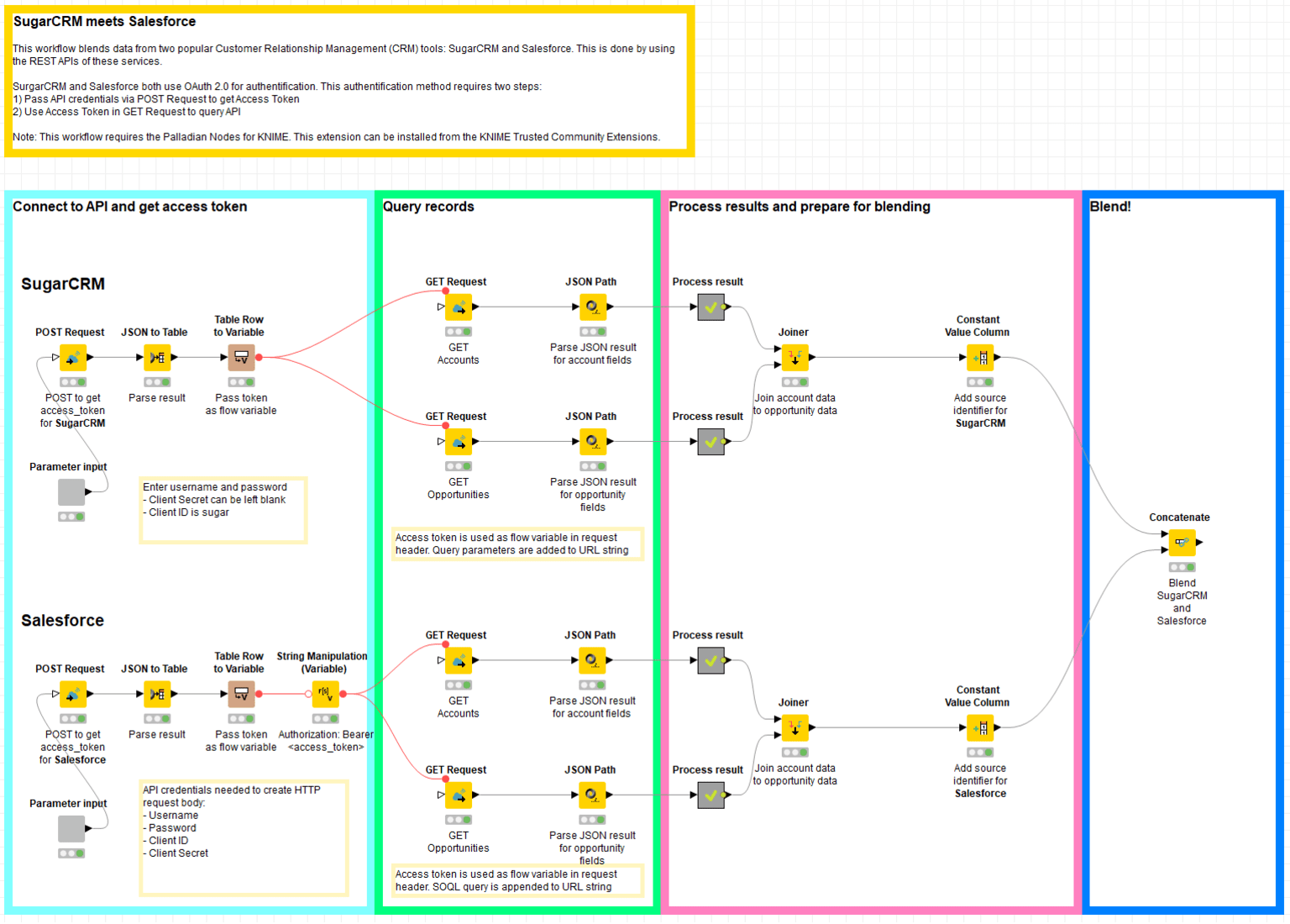
Task: Click status light under Concatenate node
Action: click(1182, 568)
